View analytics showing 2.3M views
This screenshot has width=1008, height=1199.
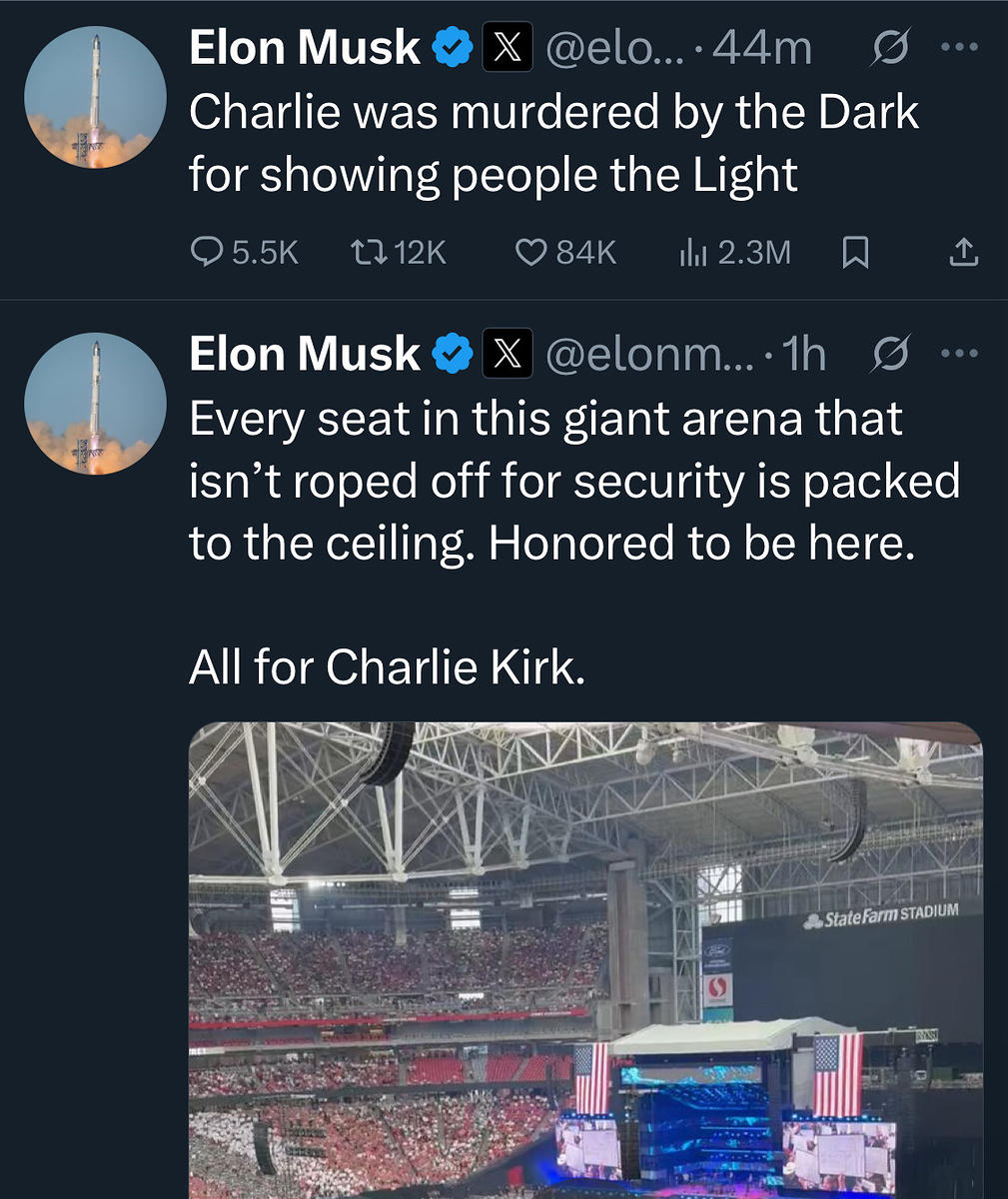pos(692,253)
